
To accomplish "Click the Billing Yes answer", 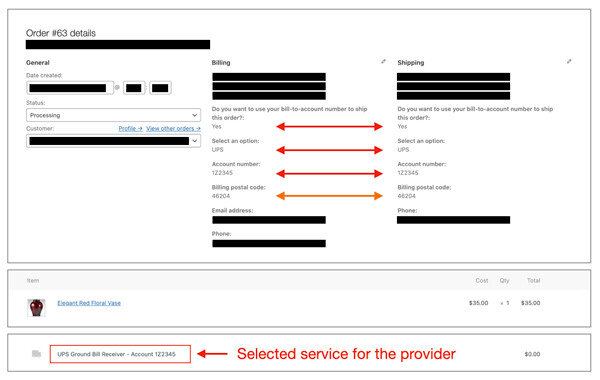I will (x=216, y=127).
